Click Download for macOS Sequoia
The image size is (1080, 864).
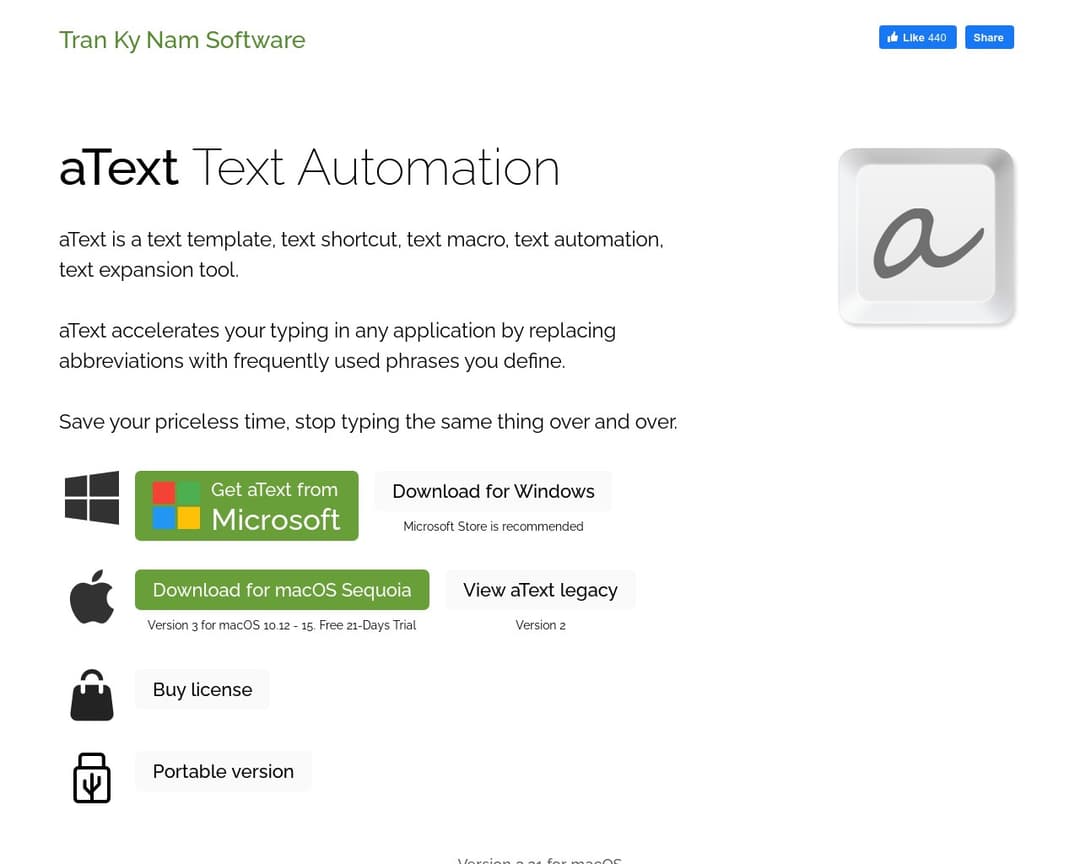click(281, 589)
